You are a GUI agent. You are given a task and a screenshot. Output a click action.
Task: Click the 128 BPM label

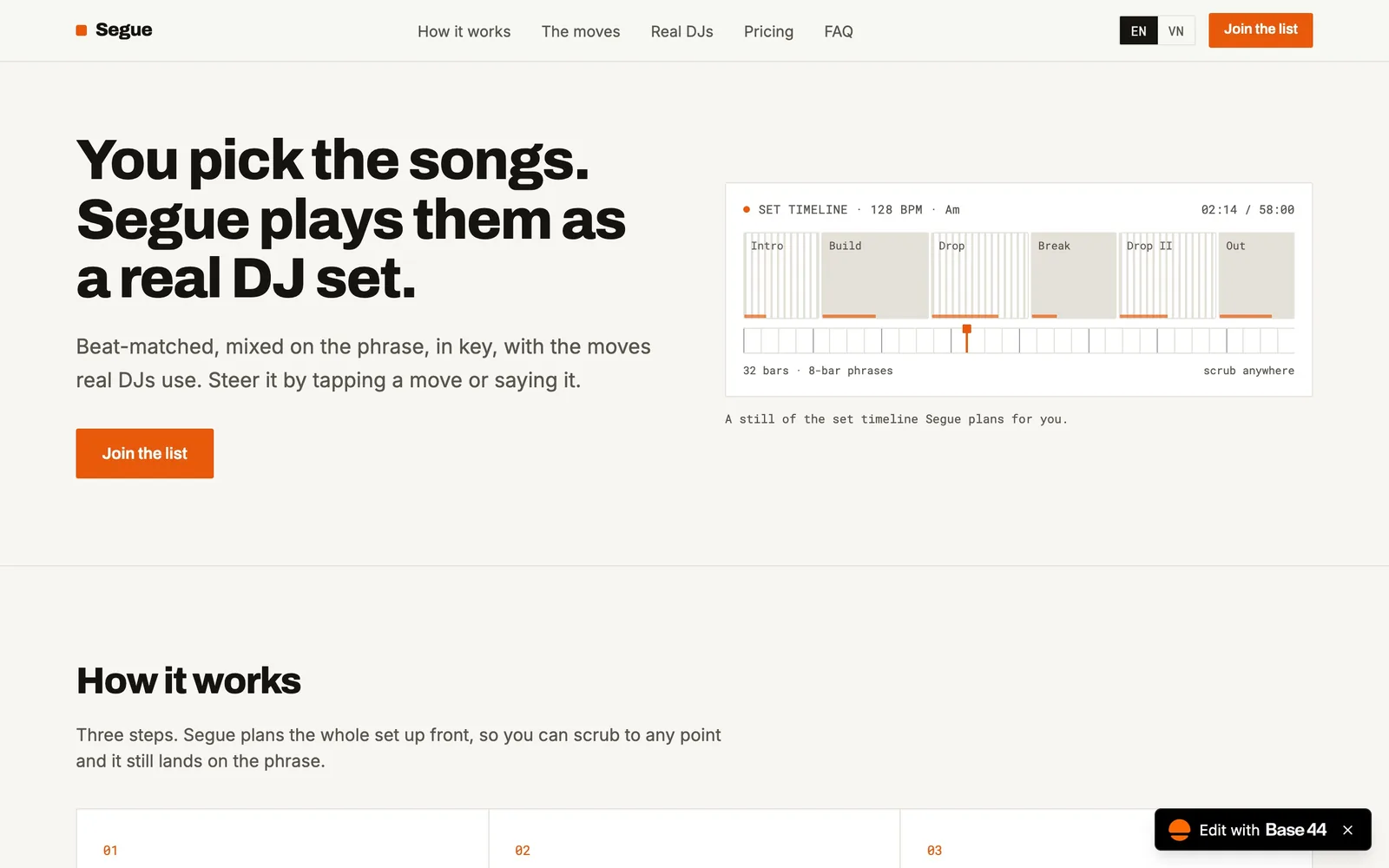(x=896, y=210)
